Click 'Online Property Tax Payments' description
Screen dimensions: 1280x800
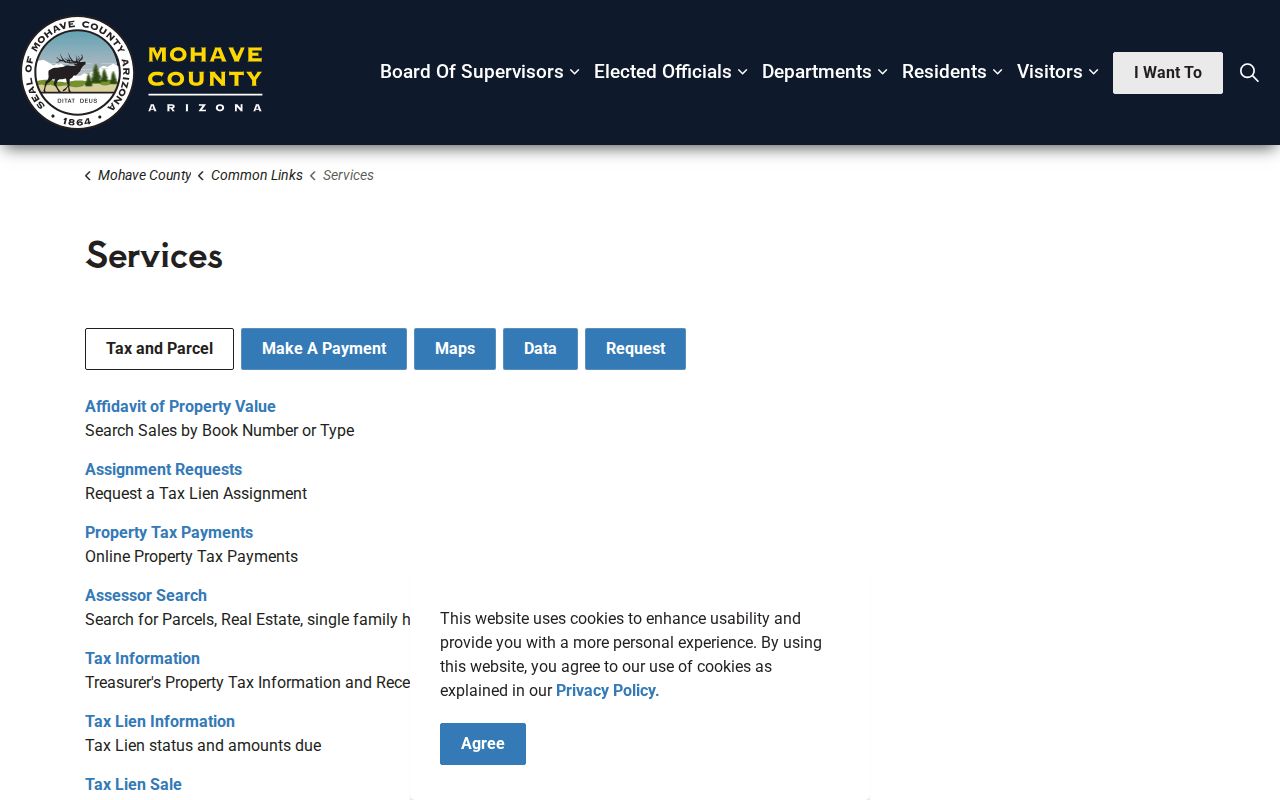coord(191,556)
